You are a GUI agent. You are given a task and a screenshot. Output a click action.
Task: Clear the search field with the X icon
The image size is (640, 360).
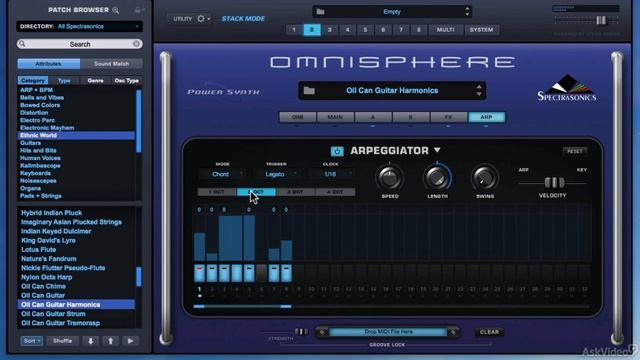coord(136,44)
